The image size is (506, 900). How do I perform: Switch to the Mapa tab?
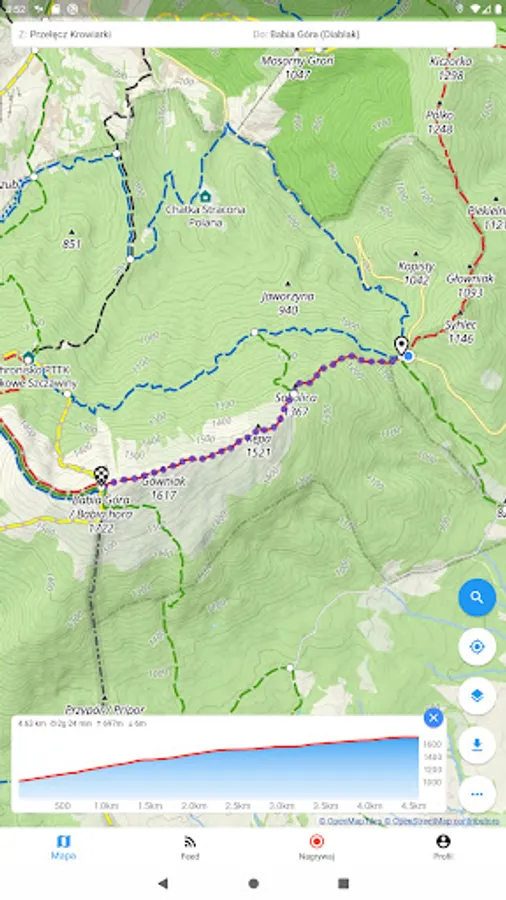63,848
